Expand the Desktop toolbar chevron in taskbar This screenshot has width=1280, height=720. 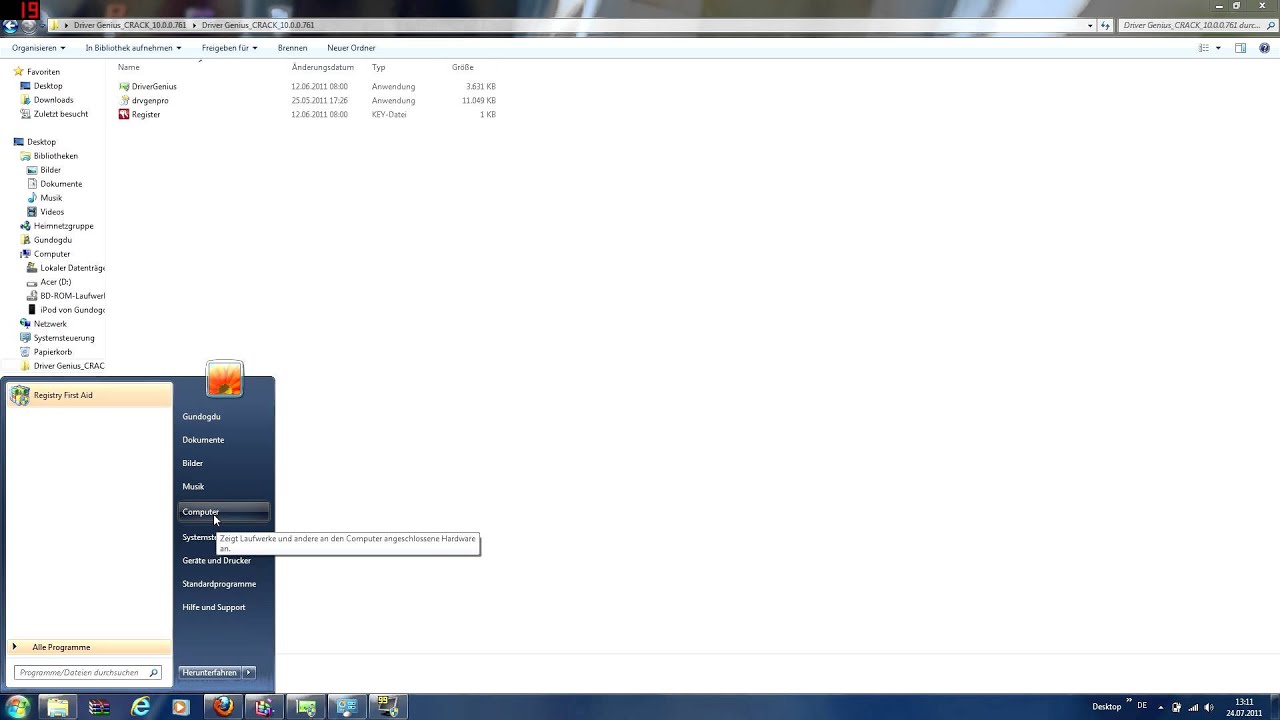[1130, 702]
